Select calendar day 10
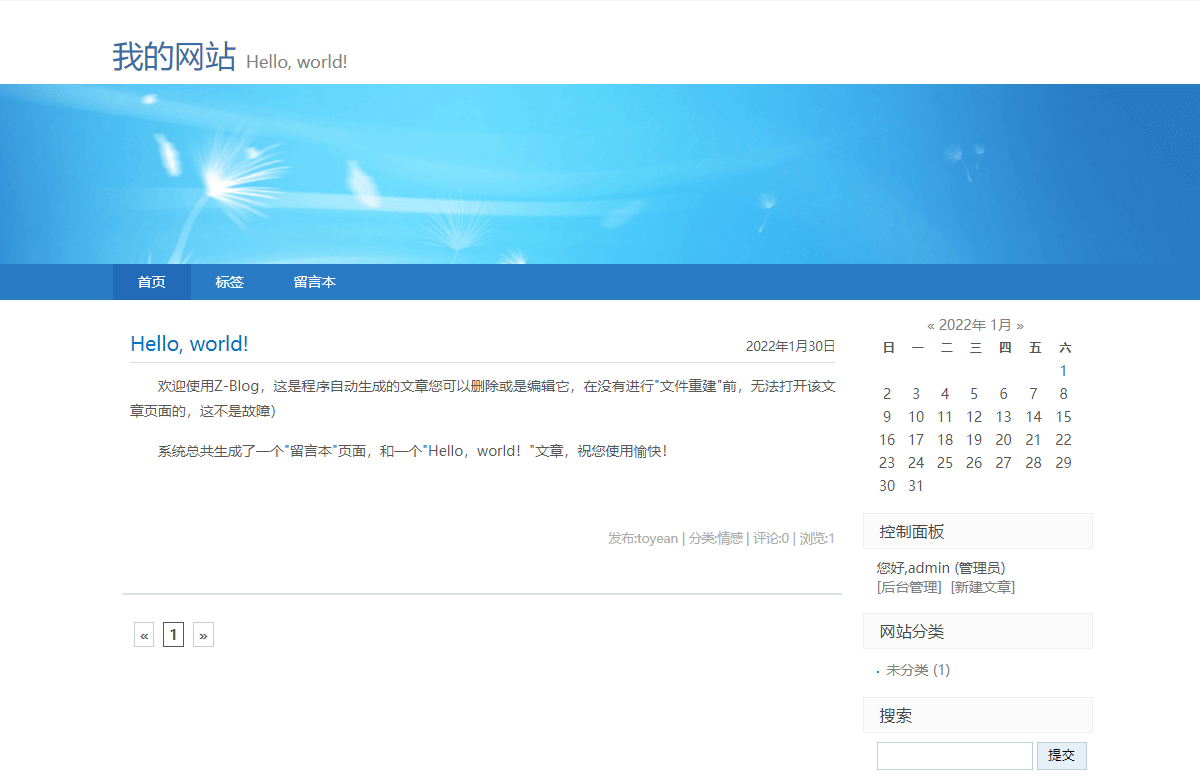The height and width of the screenshot is (776, 1200). click(916, 417)
